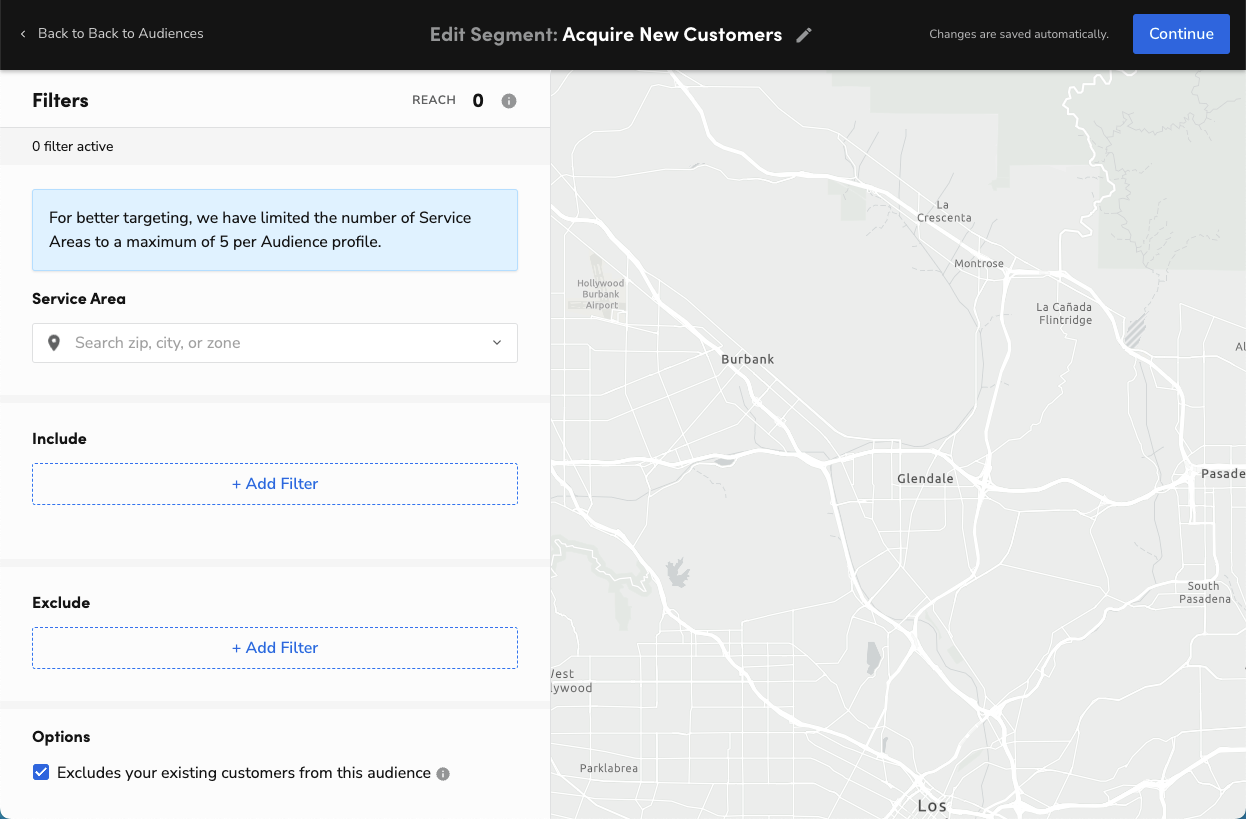Click the location pin icon in Service Area search
The height and width of the screenshot is (819, 1246).
[x=55, y=342]
